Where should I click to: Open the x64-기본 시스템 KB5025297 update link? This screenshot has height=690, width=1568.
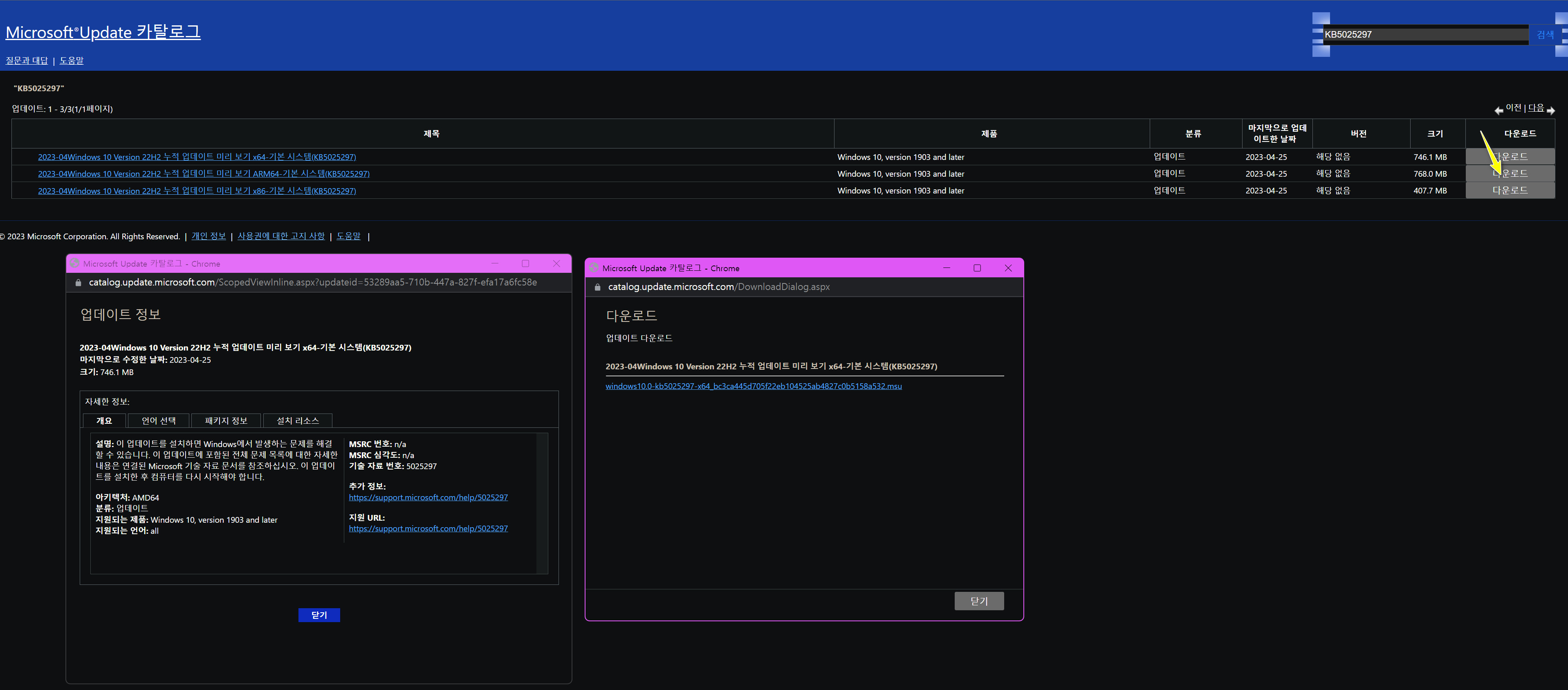tap(197, 157)
